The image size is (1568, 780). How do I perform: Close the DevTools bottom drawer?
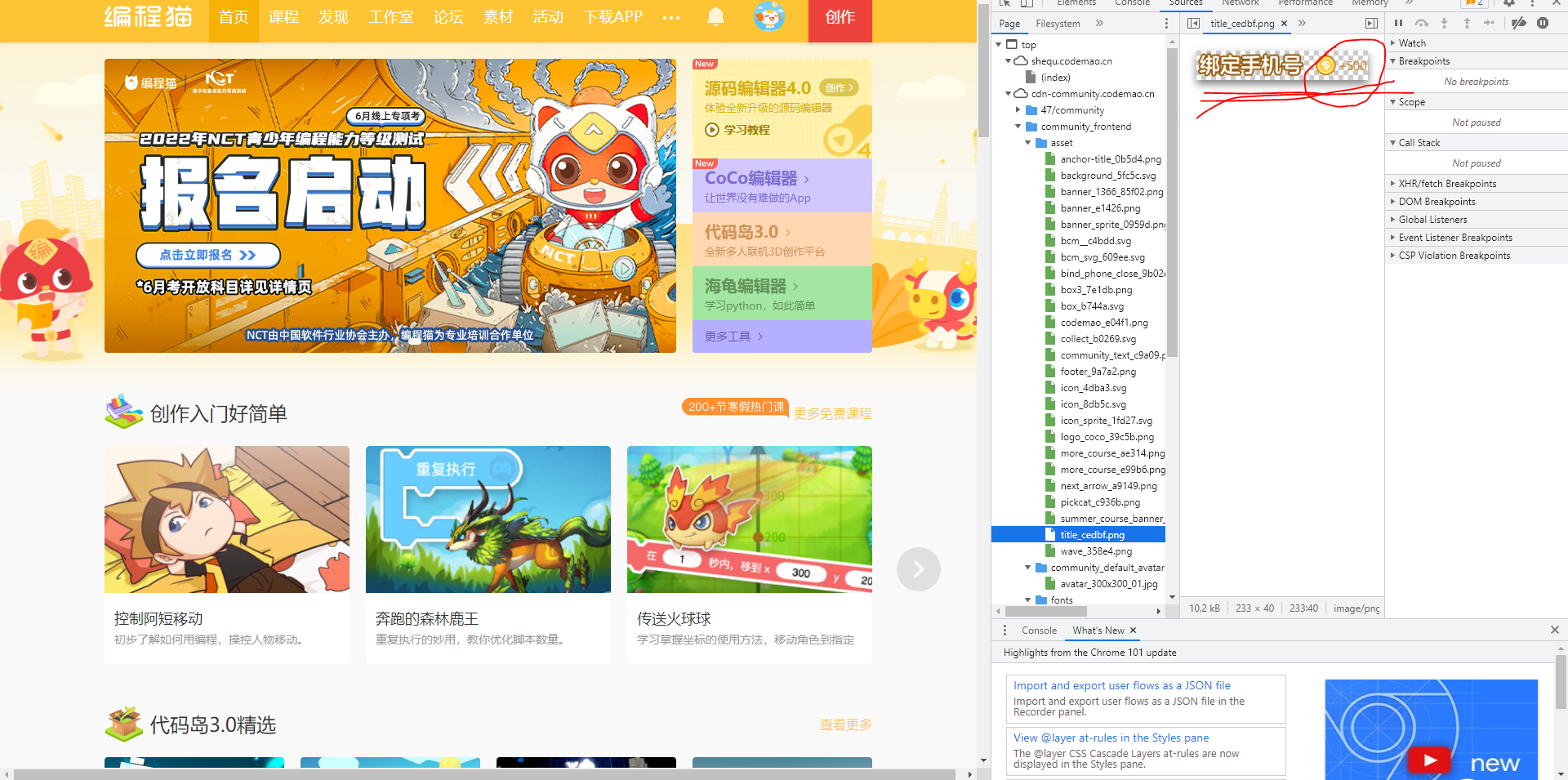tap(1555, 630)
